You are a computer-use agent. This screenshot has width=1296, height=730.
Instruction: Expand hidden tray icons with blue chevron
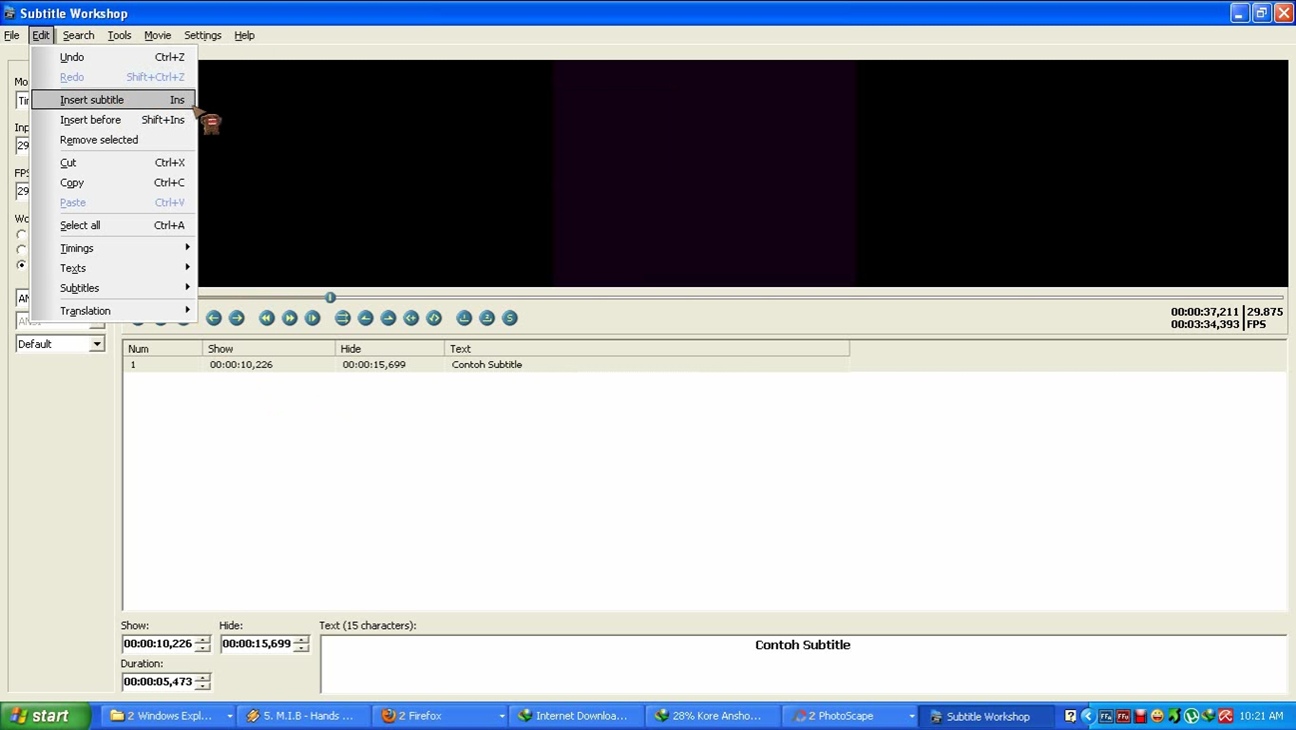coord(1088,716)
